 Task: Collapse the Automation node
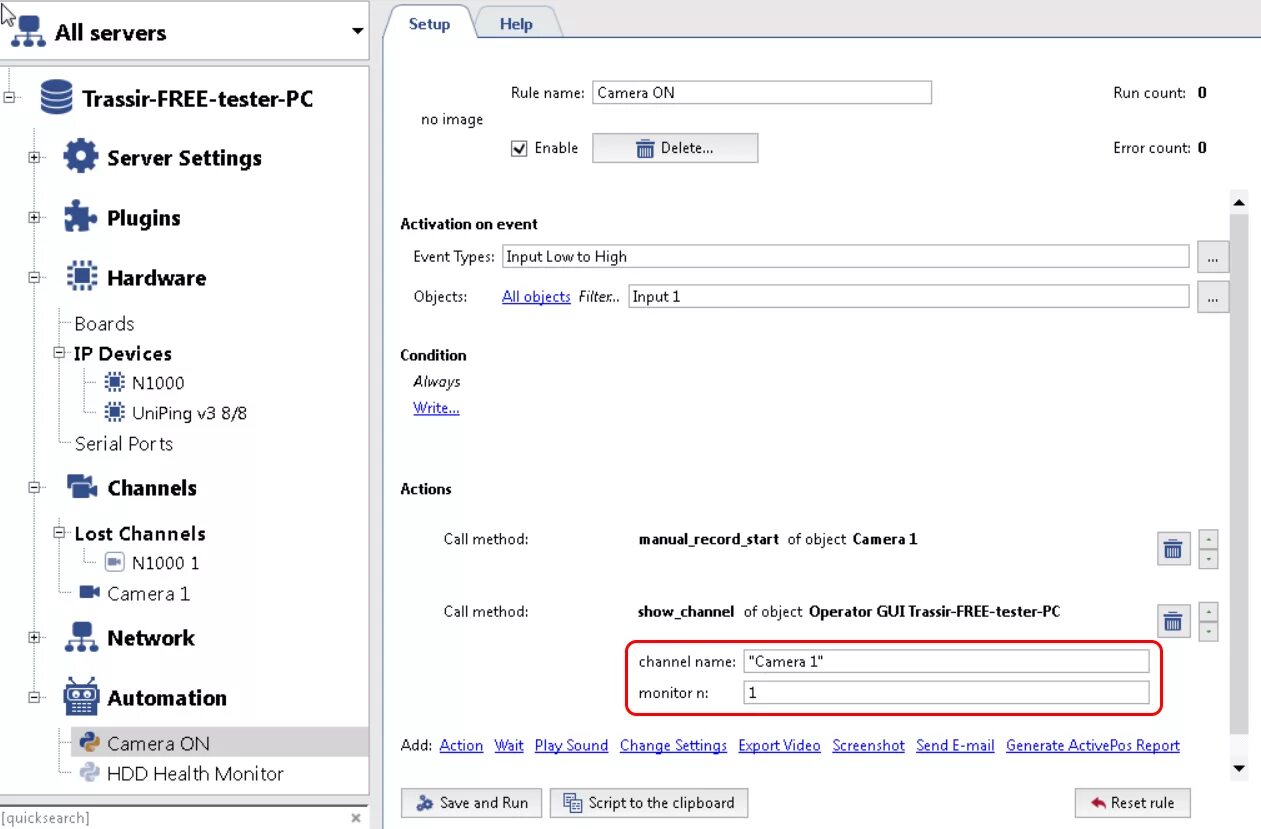(34, 698)
